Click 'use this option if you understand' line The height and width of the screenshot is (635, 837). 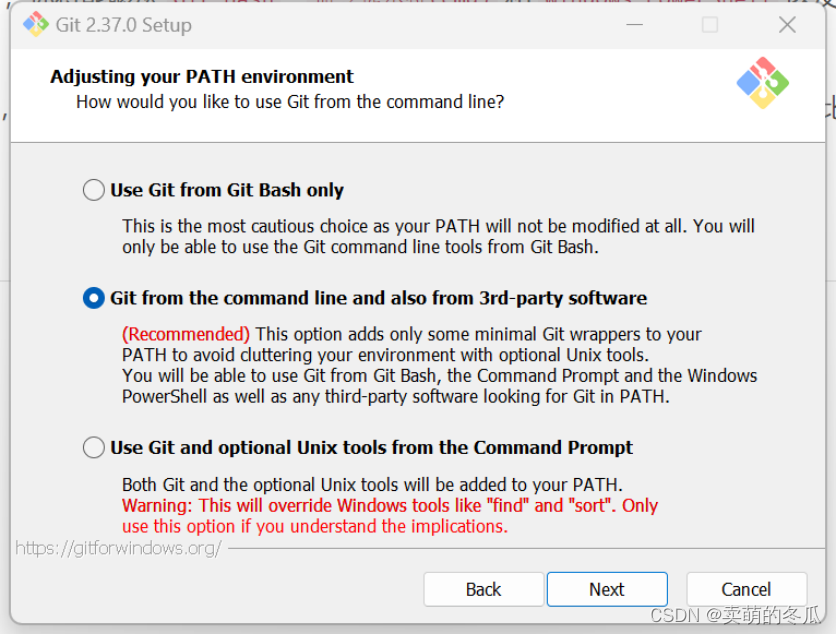click(x=315, y=526)
